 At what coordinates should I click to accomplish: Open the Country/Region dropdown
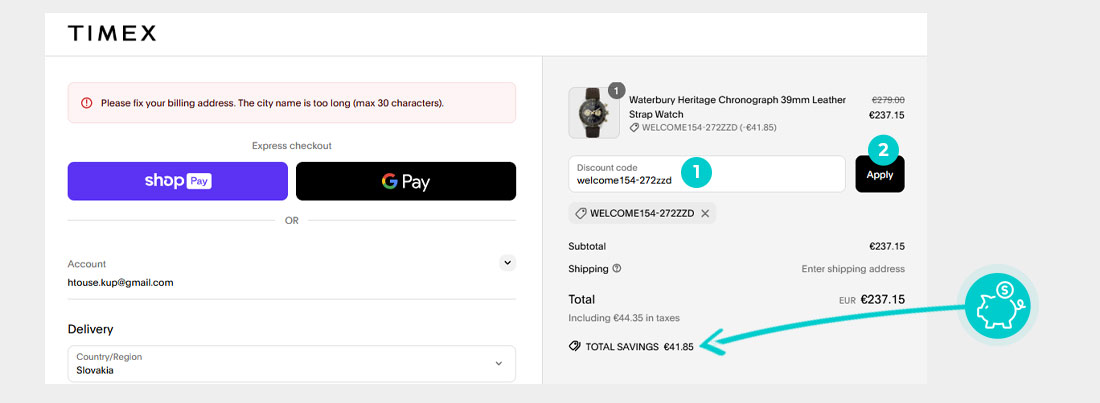(291, 363)
